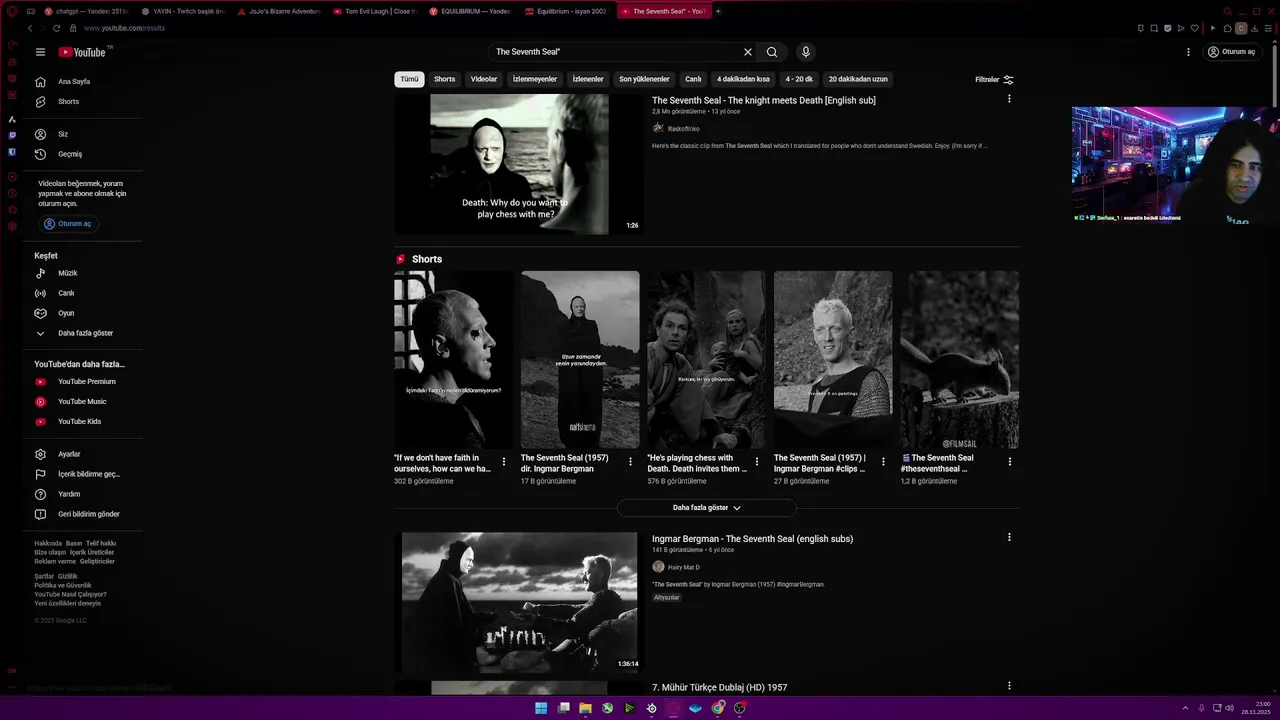Open YouTube settings three-dot menu in header
This screenshot has width=1280, height=720.
[1188, 52]
